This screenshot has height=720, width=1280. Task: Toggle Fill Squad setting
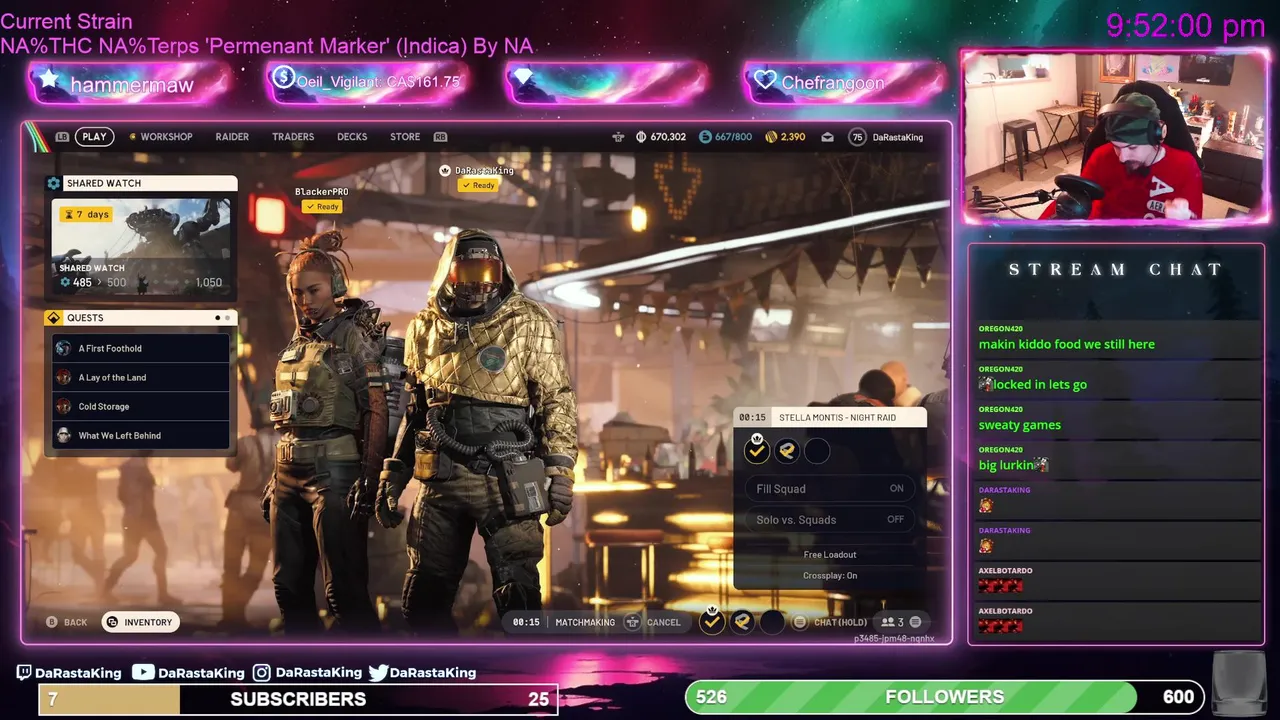[830, 489]
